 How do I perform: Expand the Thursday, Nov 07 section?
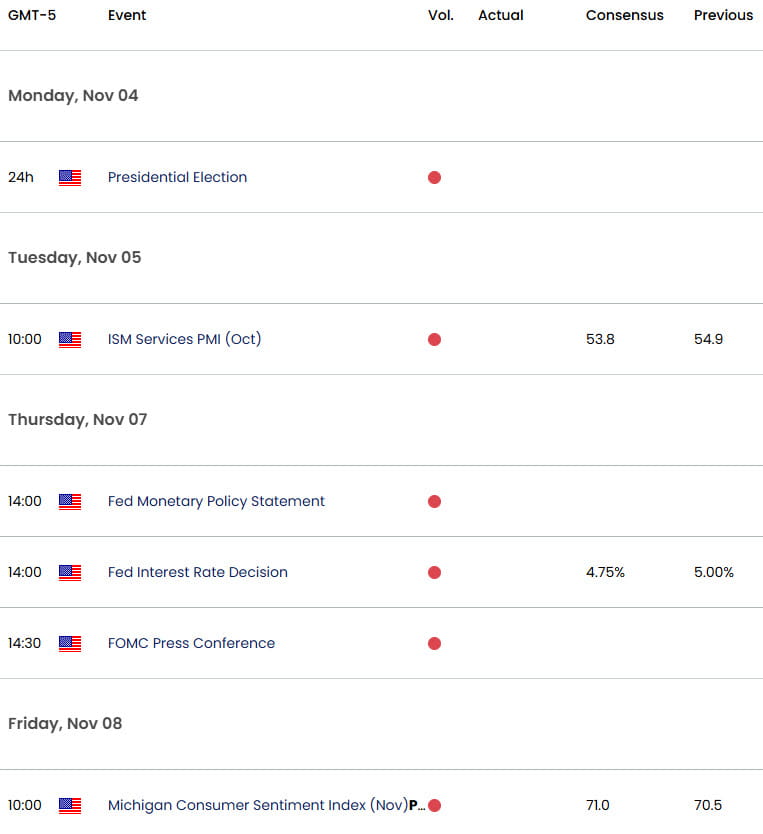click(x=77, y=419)
